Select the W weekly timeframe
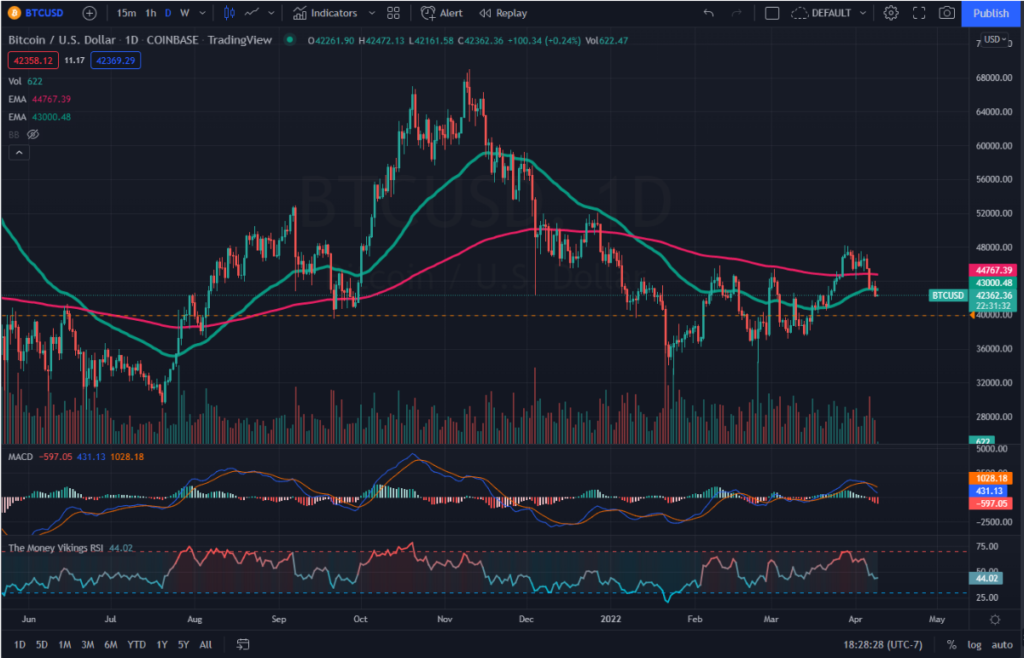The width and height of the screenshot is (1024, 658). point(185,13)
